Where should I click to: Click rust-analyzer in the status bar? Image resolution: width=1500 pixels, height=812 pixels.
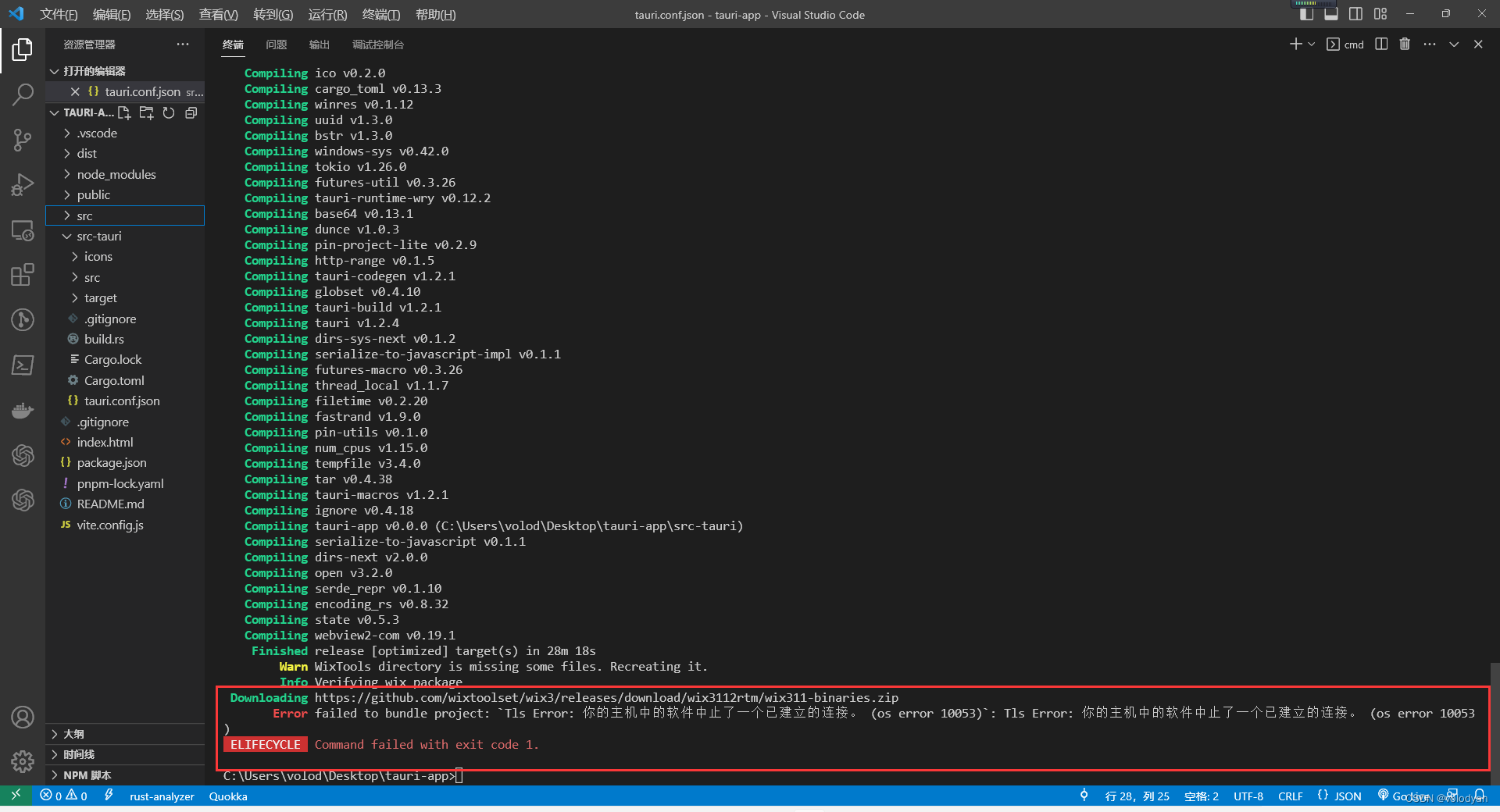(x=162, y=796)
